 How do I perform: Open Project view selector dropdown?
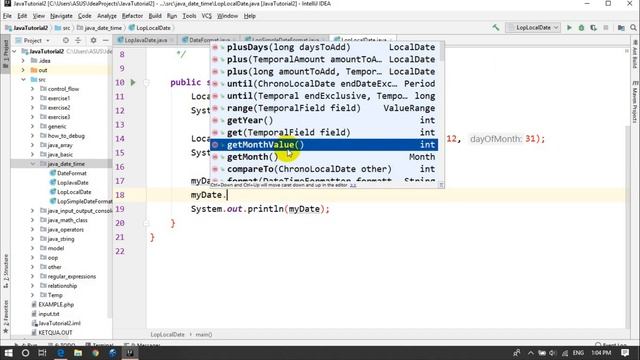(x=33, y=40)
